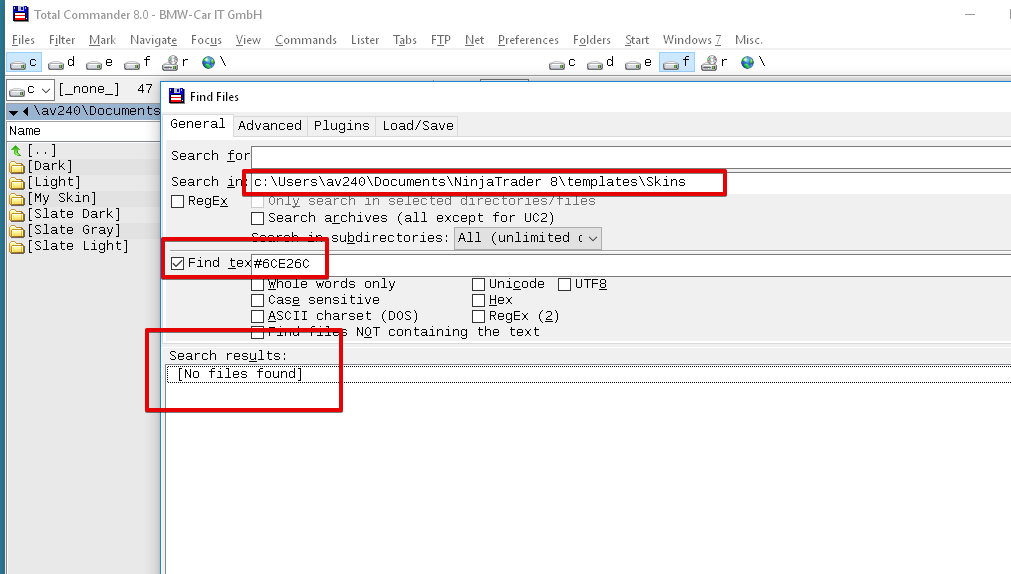
Task: Select drive f in the right drive bar
Action: tap(677, 63)
